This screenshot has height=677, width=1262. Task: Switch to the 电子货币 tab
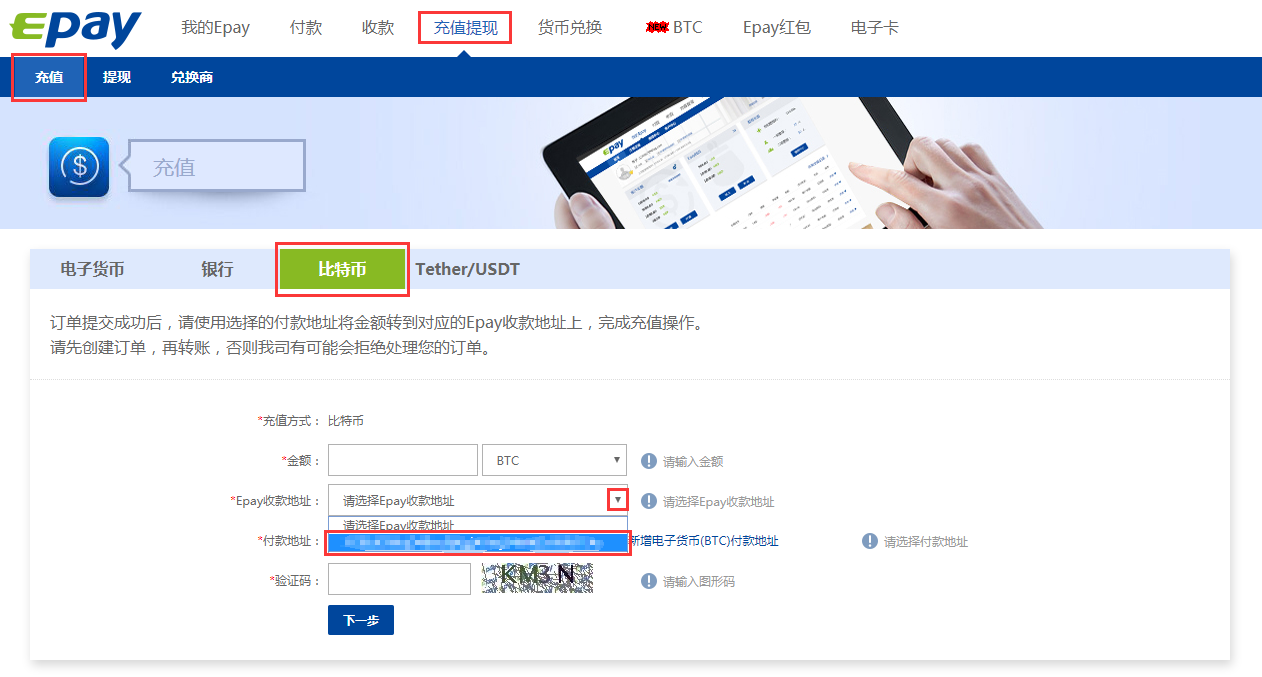92,269
